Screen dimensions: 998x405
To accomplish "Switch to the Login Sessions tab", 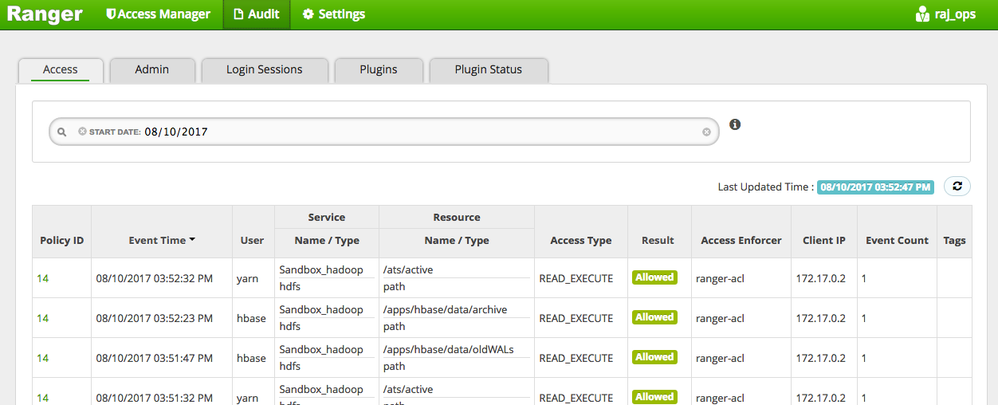I will [265, 70].
